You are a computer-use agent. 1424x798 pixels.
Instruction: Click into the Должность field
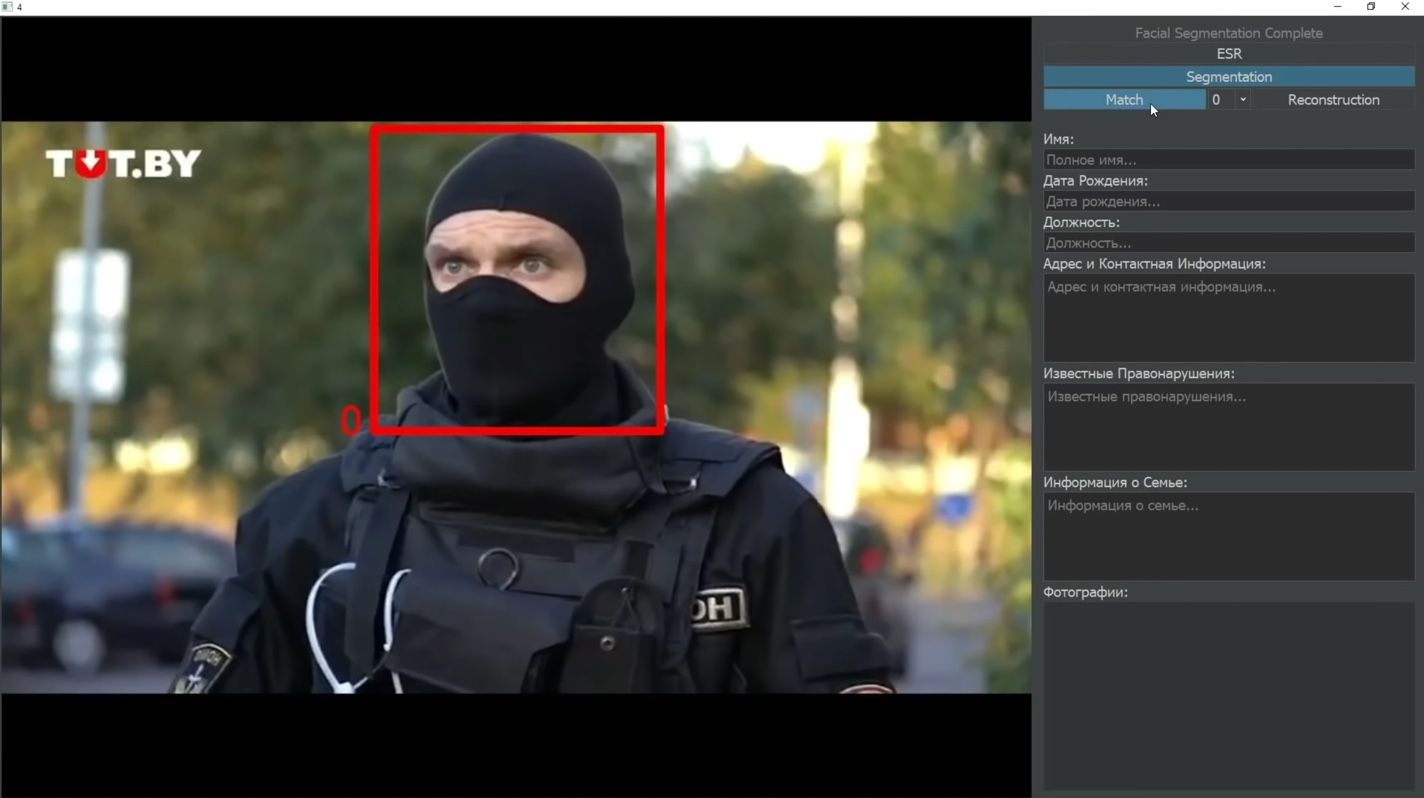1228,243
